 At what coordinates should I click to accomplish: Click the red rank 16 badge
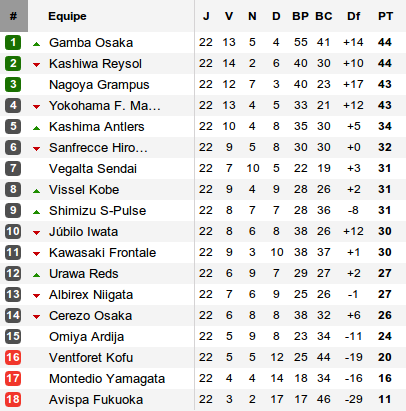[13, 357]
